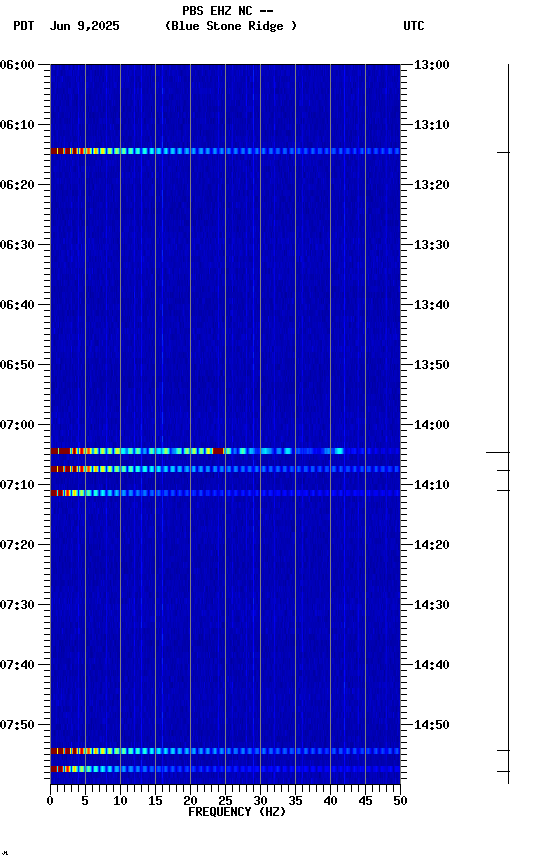
Task: Click the seismogram trace spike near 14:07 UTC
Action: (503, 471)
